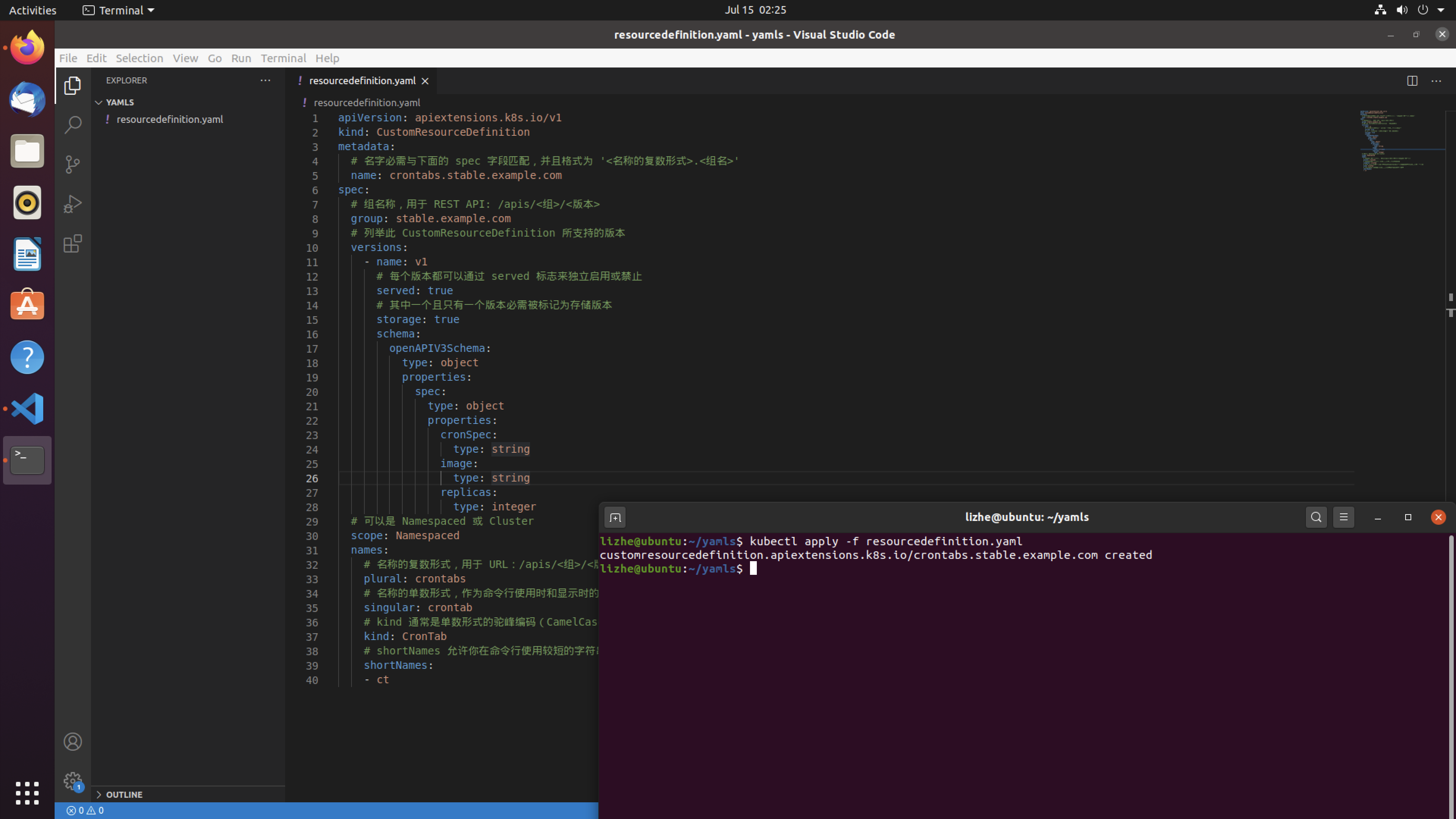The width and height of the screenshot is (1456, 819).
Task: Open Run and Debug view
Action: point(72,204)
